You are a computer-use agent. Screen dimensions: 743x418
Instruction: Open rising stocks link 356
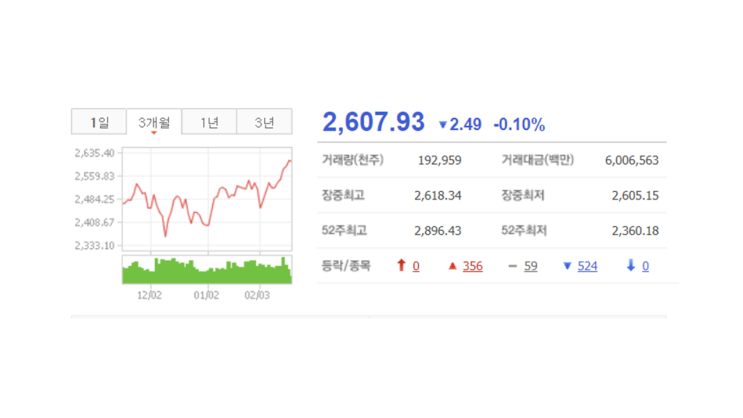472,266
